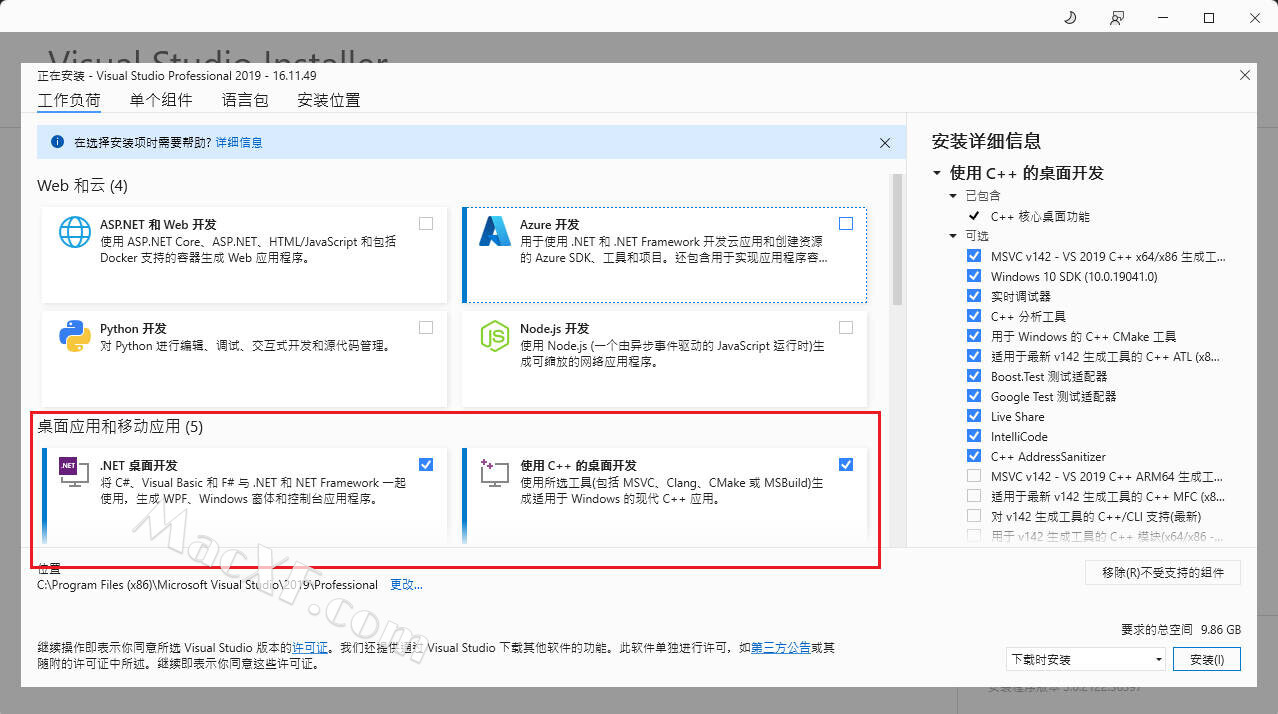This screenshot has width=1278, height=714.
Task: Switch to the 工作负荷 tab
Action: pos(69,100)
